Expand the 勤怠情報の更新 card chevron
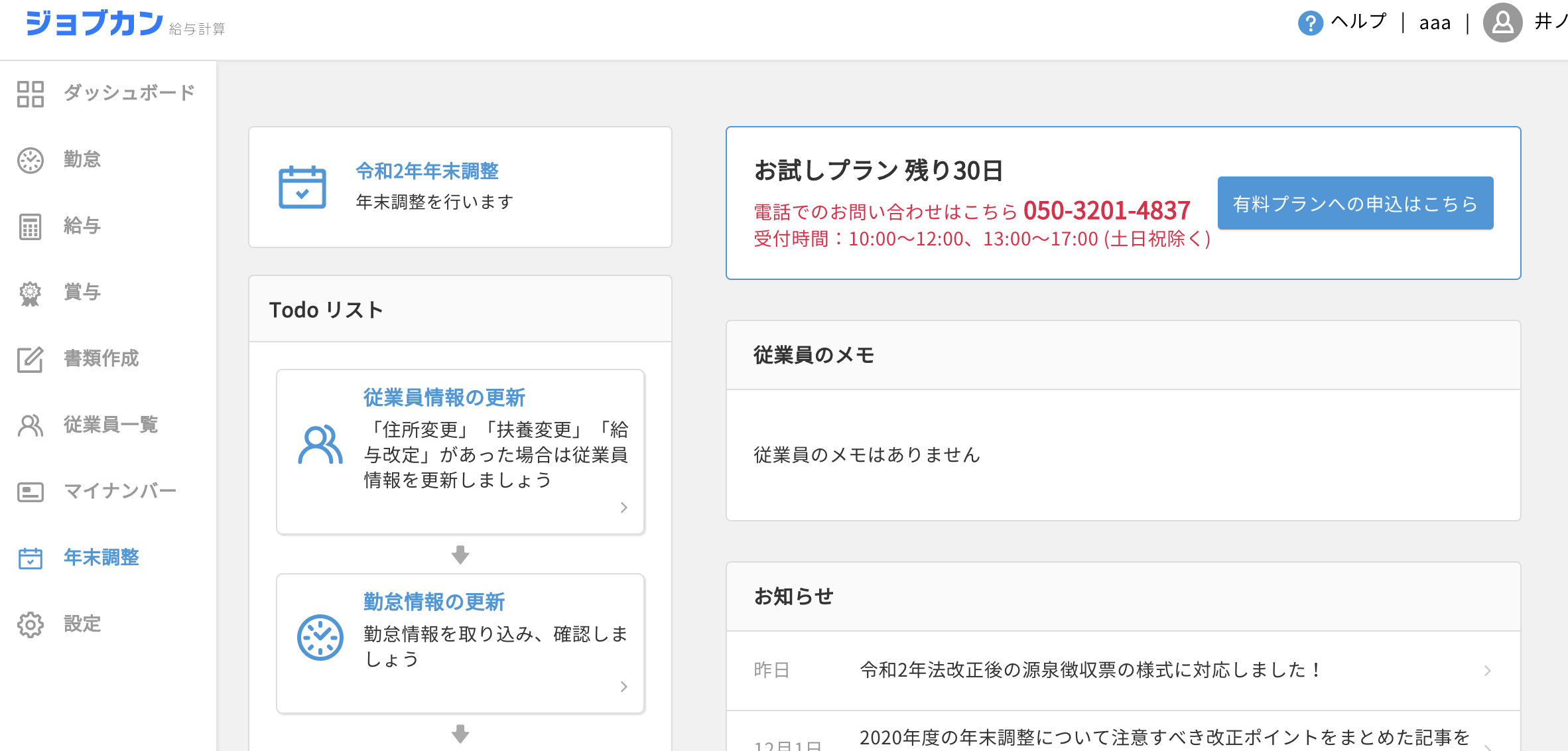Screen dimensions: 1568x751 [x=623, y=687]
